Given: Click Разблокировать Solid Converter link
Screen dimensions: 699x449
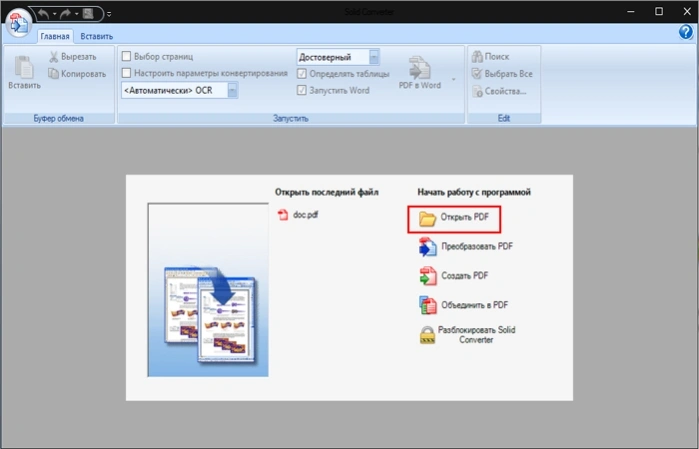Looking at the screenshot, I should (477, 335).
